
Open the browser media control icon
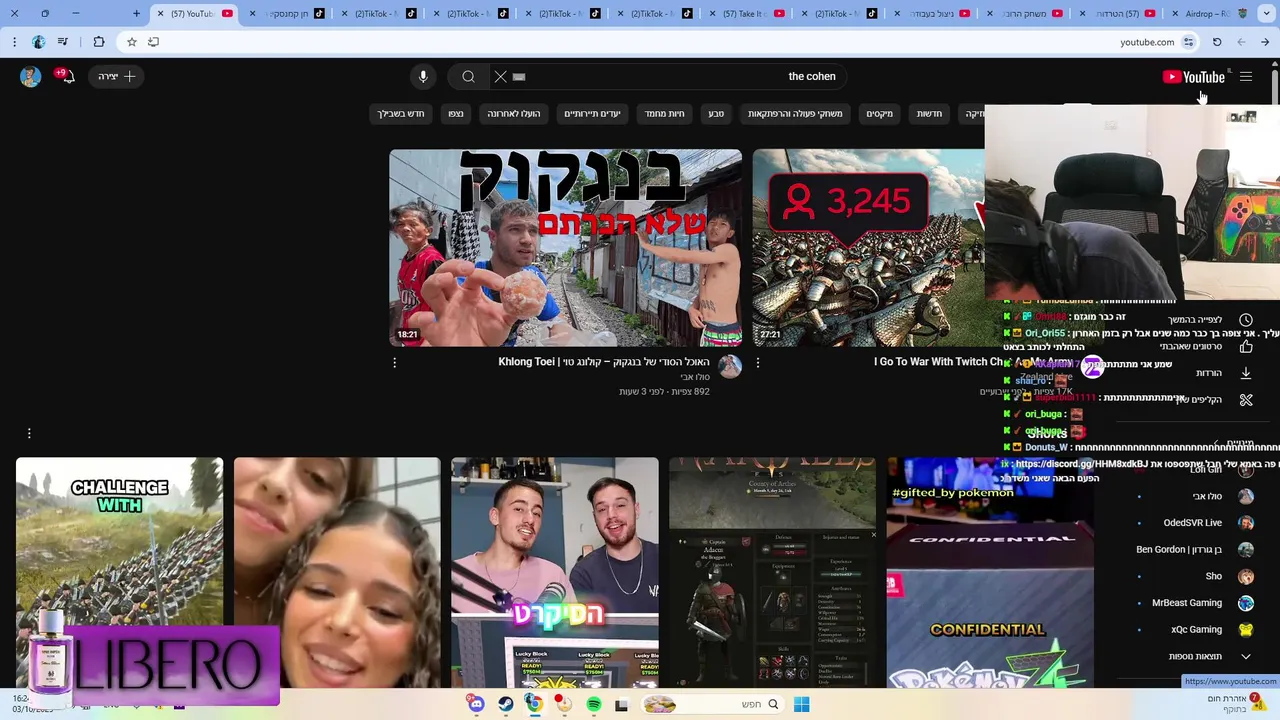coord(63,42)
